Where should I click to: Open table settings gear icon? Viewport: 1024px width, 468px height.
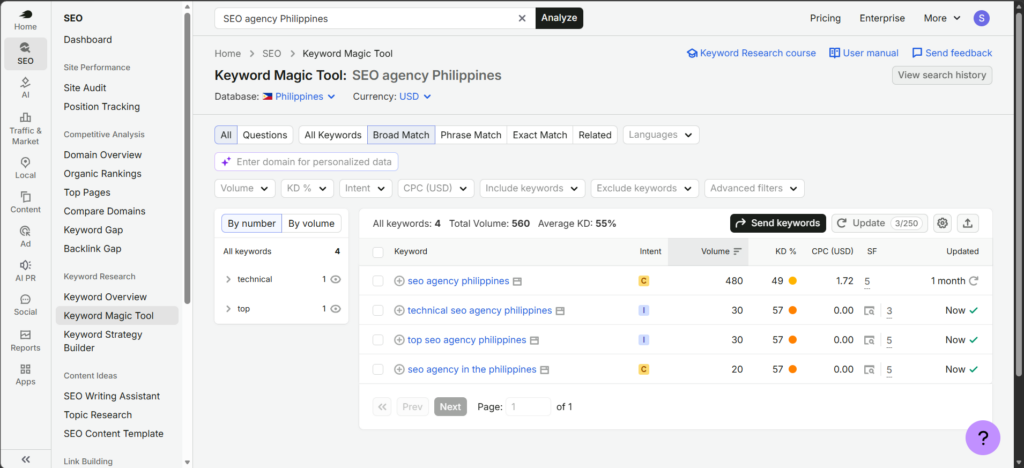(x=942, y=223)
